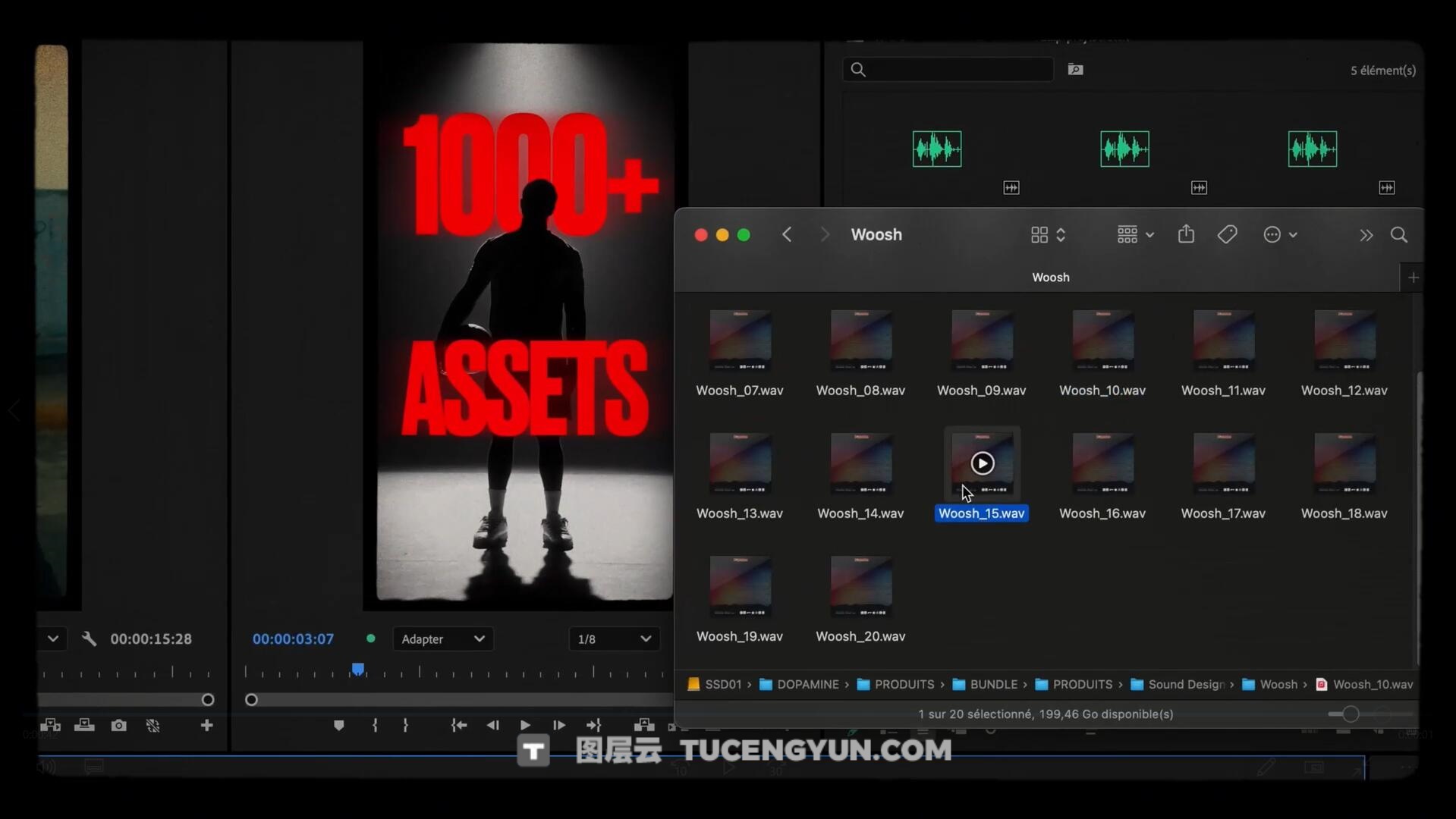Click the Go to In point icon
Screen dimensions: 1456x819
pyautogui.click(x=458, y=726)
